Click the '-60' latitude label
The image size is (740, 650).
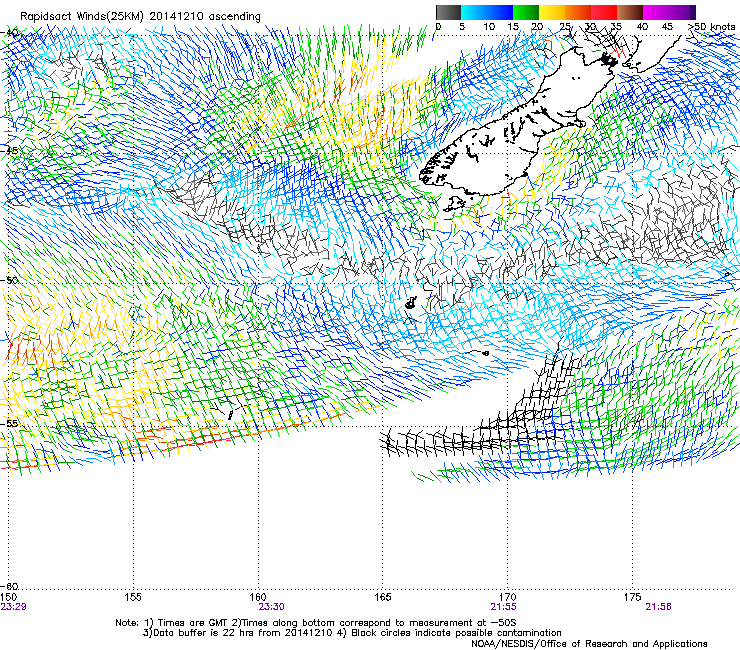(x=10, y=586)
